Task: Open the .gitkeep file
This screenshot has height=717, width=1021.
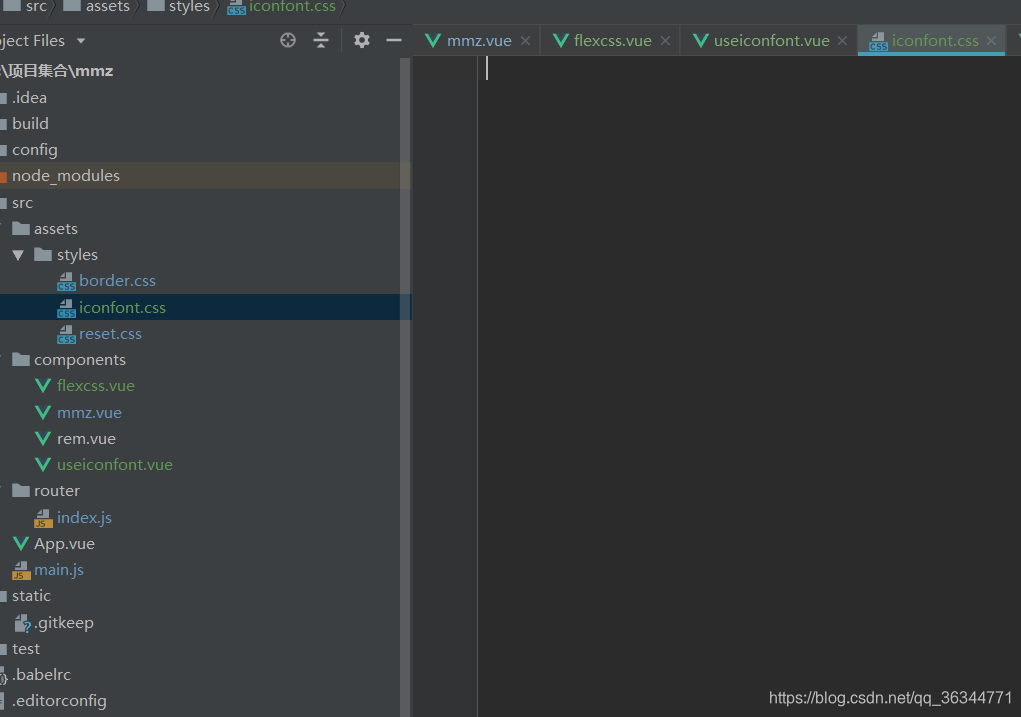Action: 64,623
